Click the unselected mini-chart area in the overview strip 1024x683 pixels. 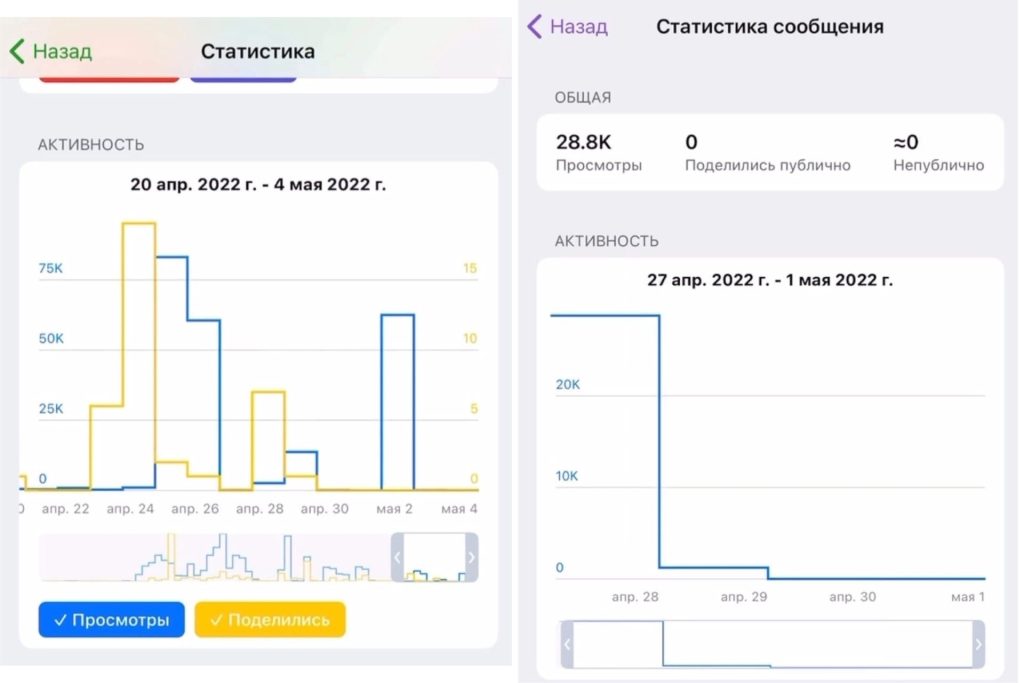click(215, 558)
